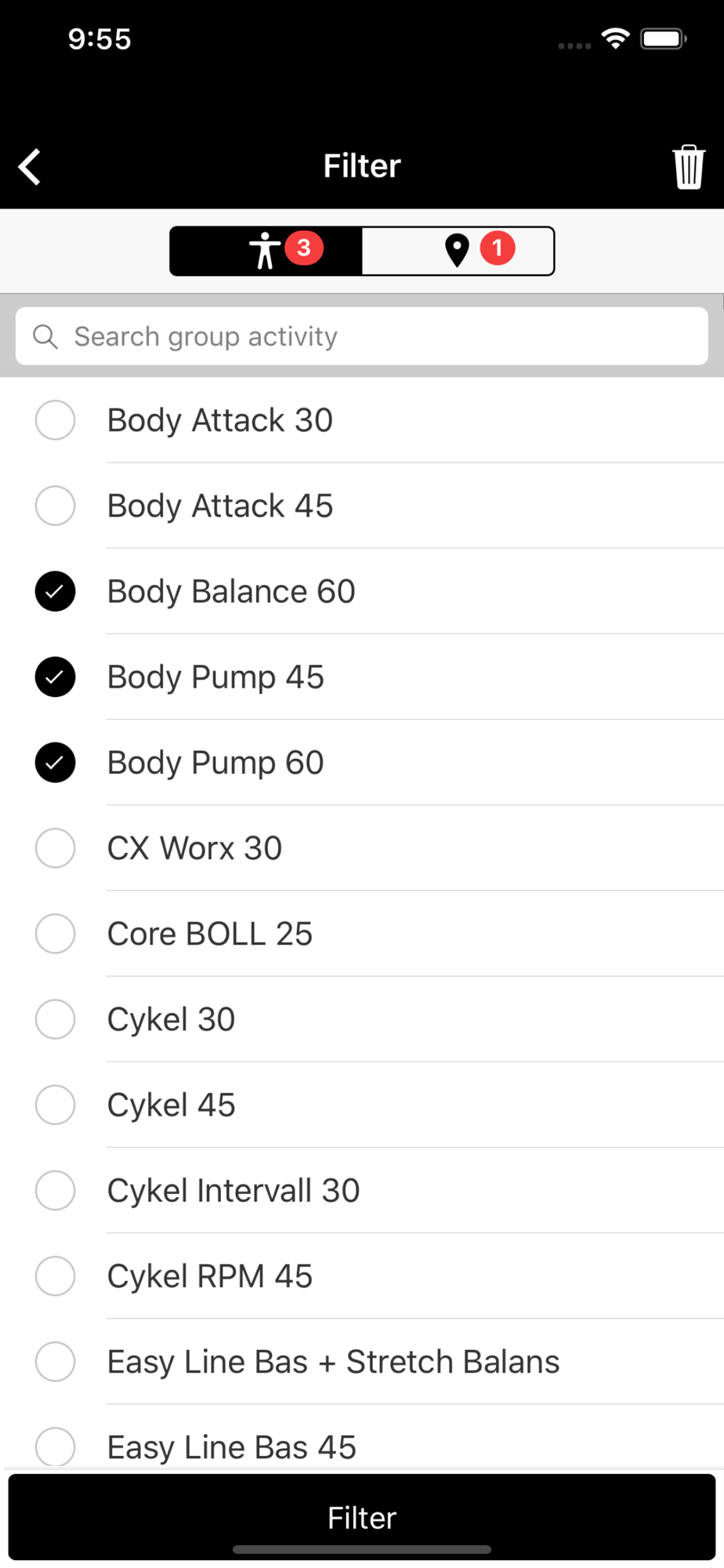
Task: Tap the back arrow icon
Action: click(30, 167)
